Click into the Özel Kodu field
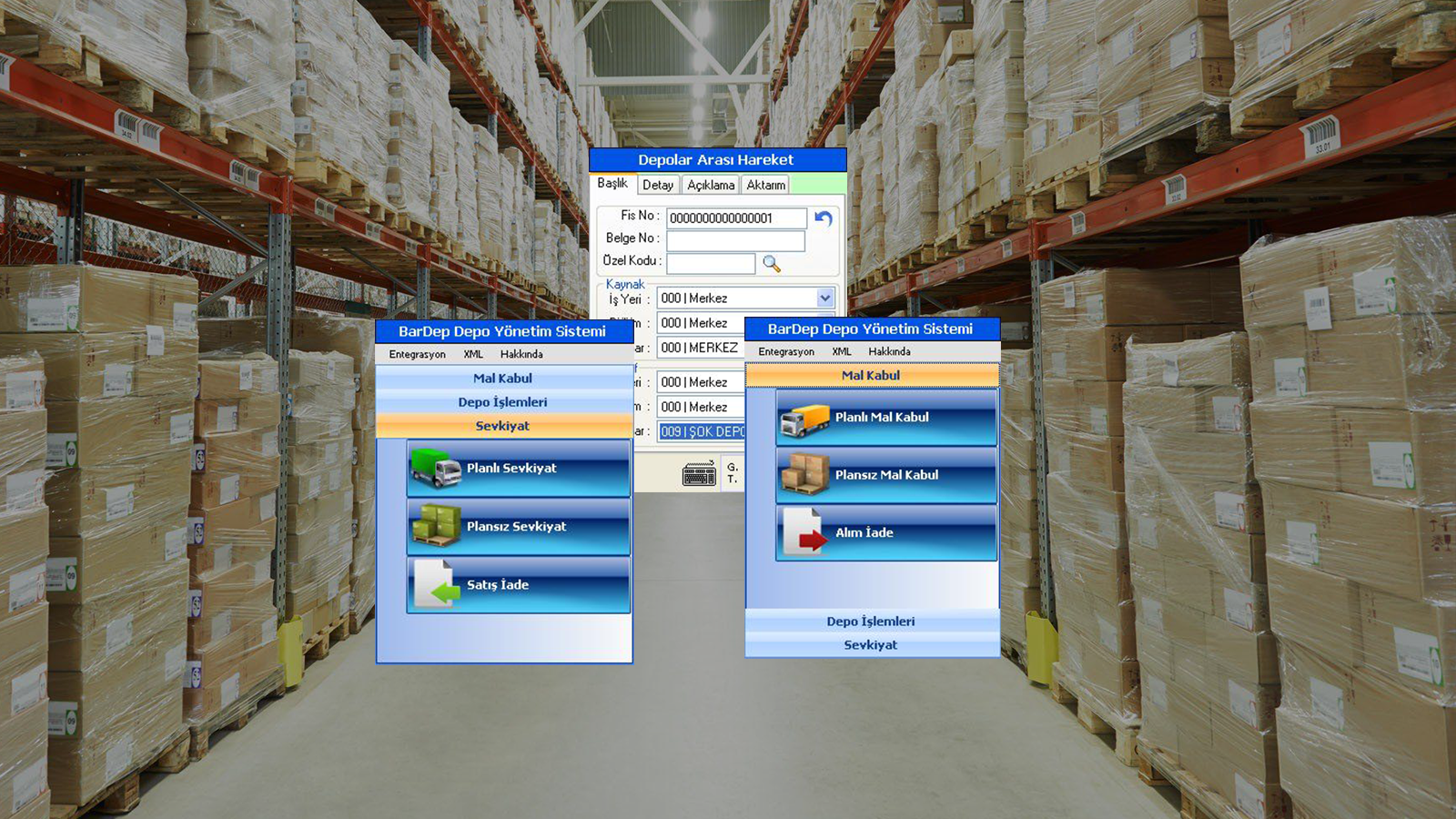Viewport: 1456px width, 819px height. 711,263
